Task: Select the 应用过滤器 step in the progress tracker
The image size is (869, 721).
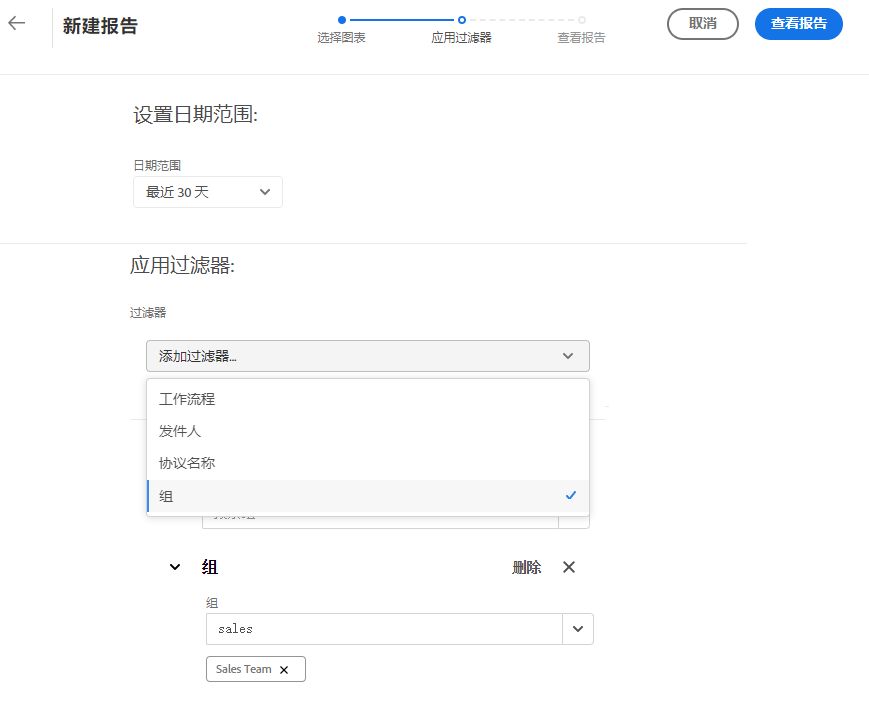Action: coord(461,30)
